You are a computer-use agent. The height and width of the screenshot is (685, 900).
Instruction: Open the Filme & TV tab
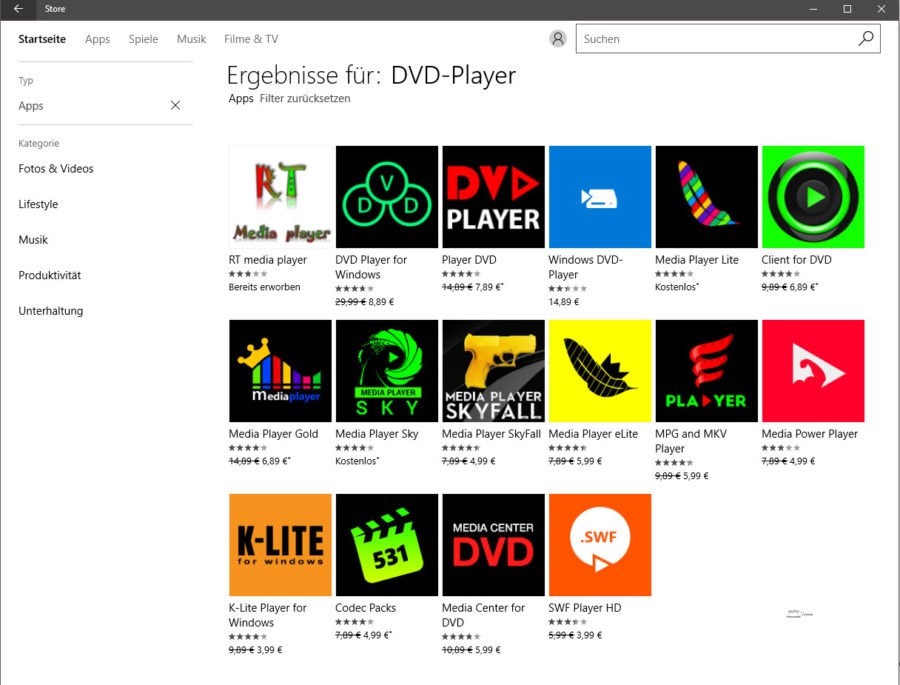click(251, 39)
